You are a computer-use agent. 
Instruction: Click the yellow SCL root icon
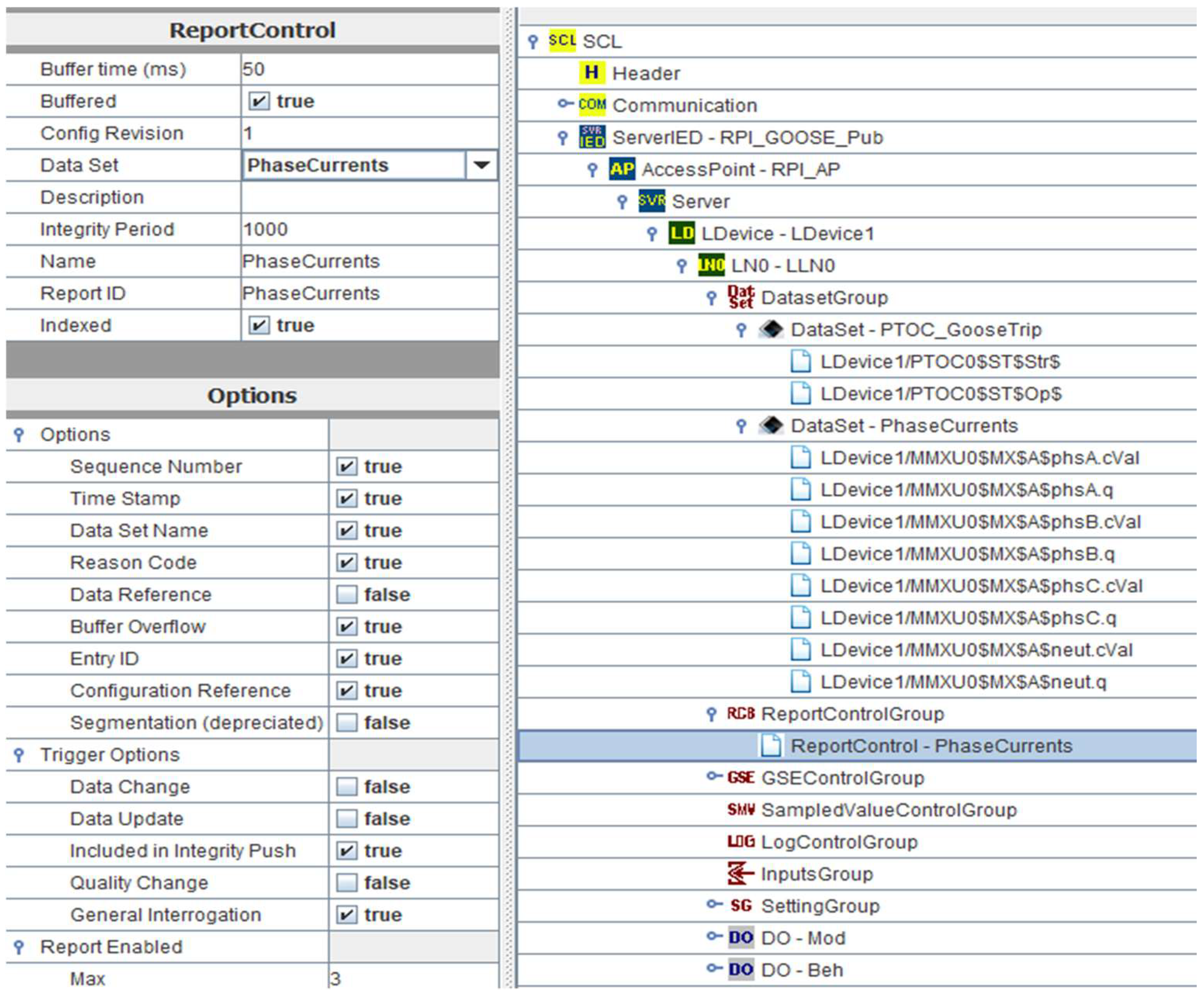(x=562, y=41)
